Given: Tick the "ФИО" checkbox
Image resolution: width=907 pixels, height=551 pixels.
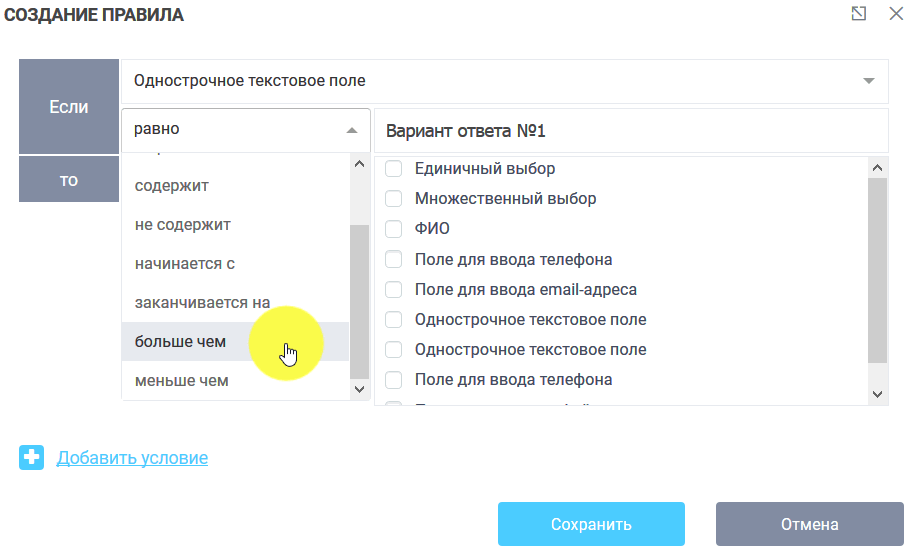Looking at the screenshot, I should (394, 229).
